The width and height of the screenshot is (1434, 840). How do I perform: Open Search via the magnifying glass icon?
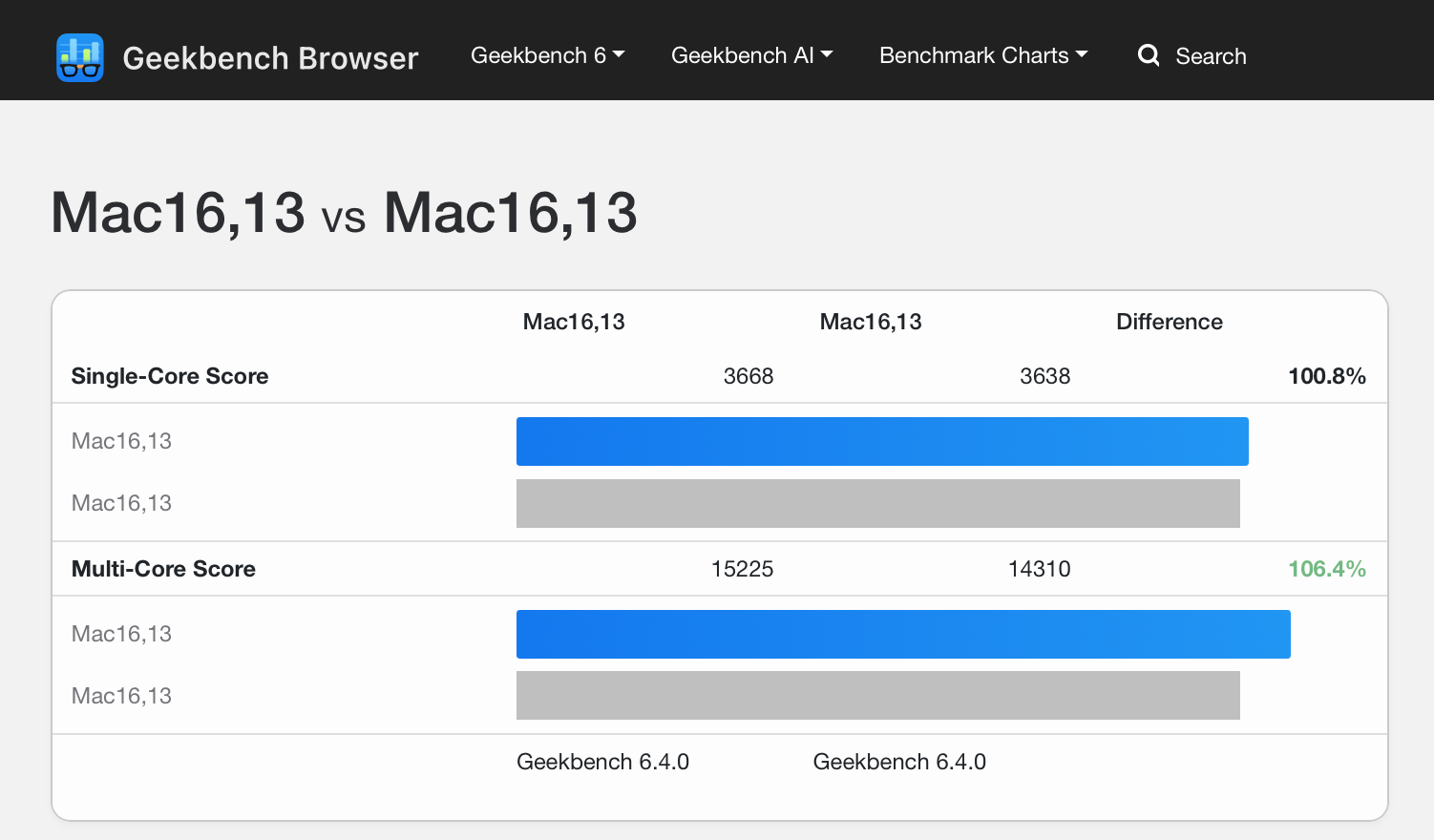click(1149, 55)
